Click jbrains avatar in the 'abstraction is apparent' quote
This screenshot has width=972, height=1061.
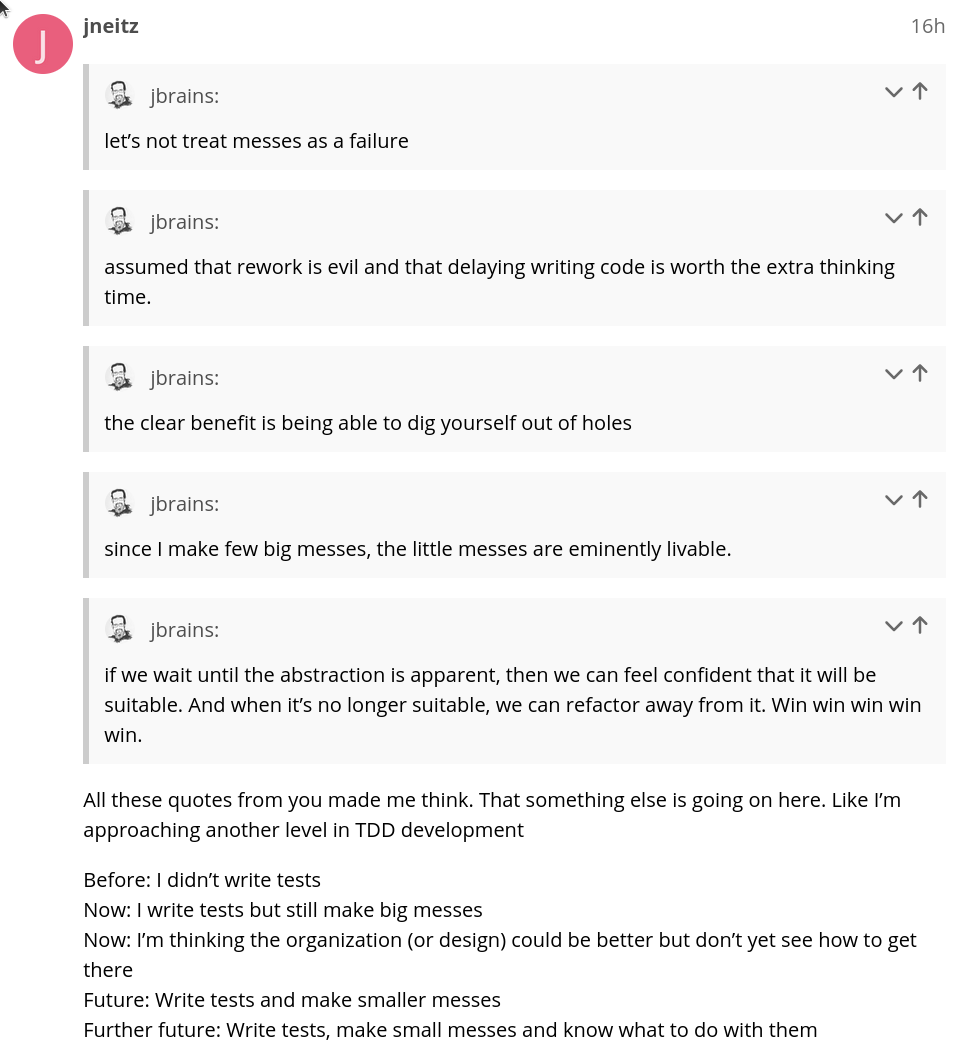tap(120, 629)
